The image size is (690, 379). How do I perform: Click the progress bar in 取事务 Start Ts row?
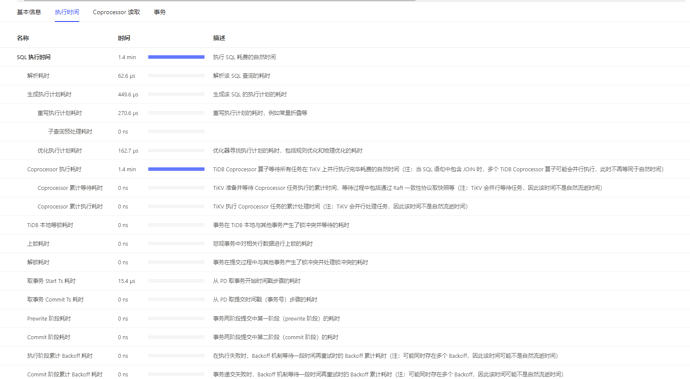click(176, 281)
